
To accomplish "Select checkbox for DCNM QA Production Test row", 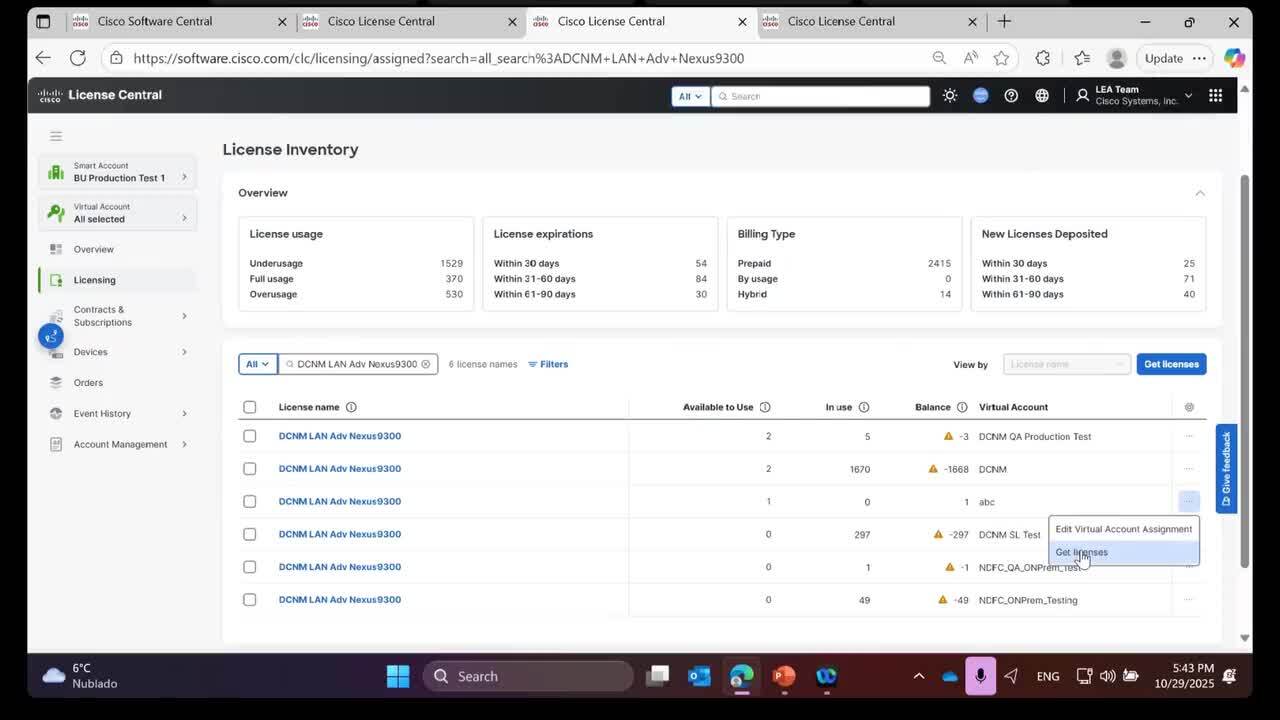I will point(250,436).
